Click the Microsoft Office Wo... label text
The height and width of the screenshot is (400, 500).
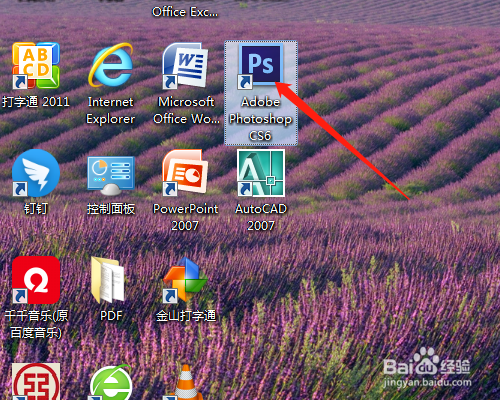click(x=186, y=110)
